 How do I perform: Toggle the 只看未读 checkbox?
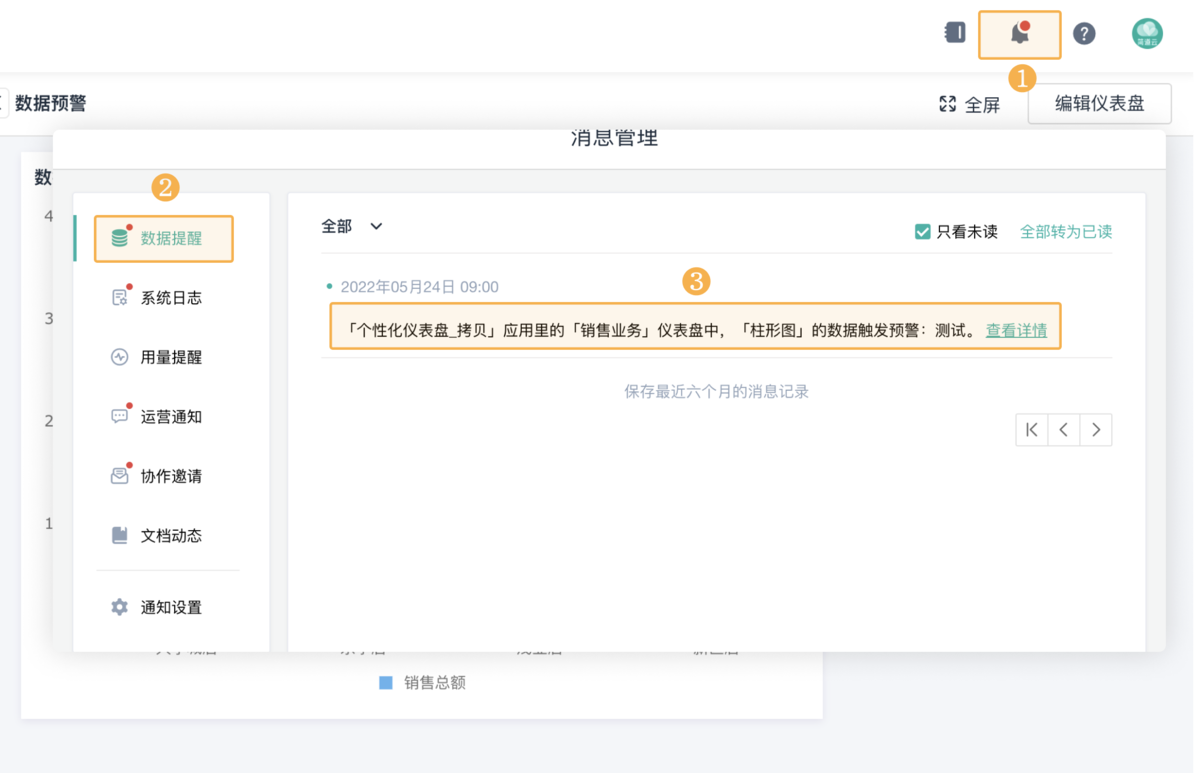pos(923,232)
